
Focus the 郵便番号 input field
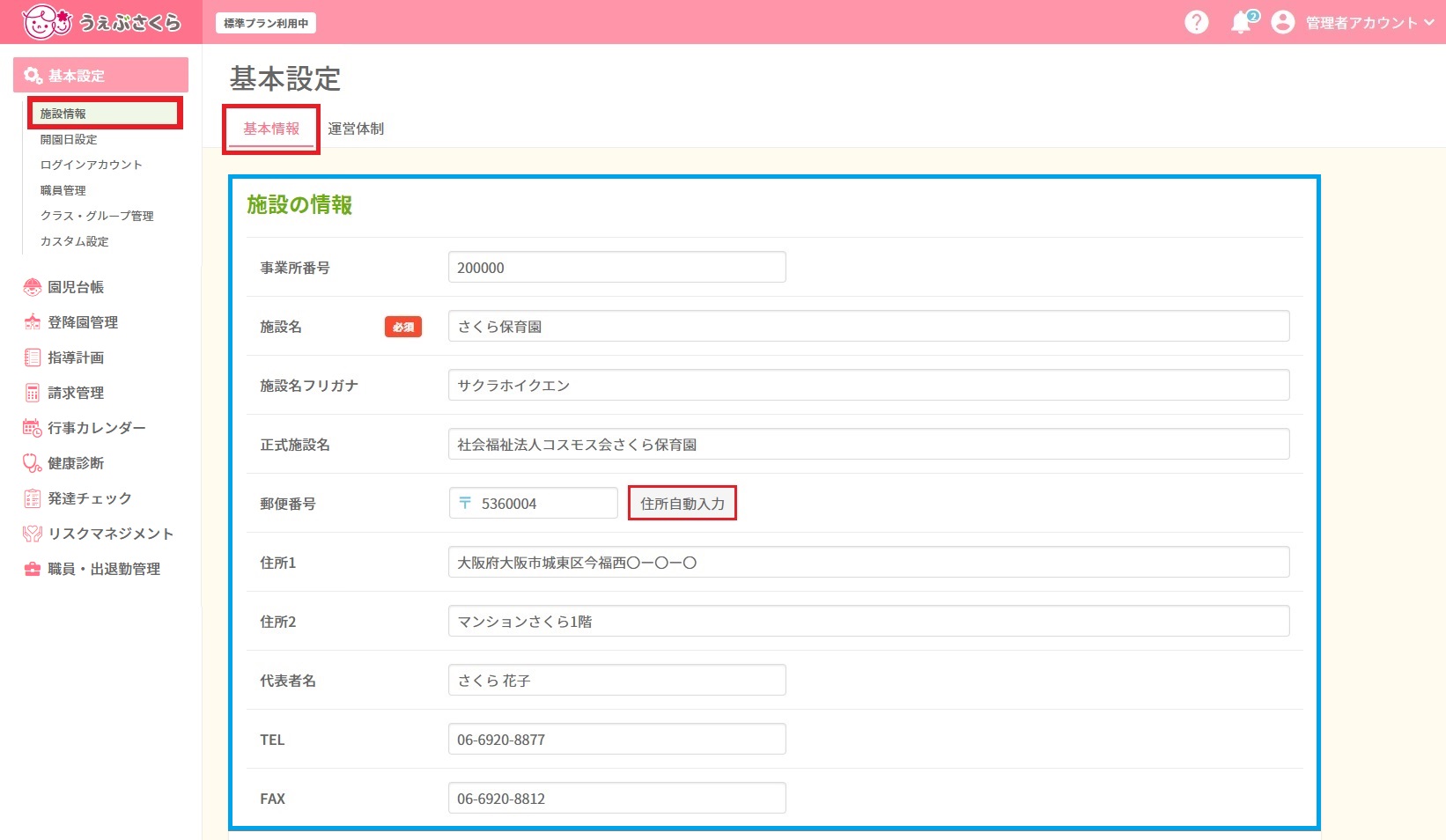[x=534, y=504]
